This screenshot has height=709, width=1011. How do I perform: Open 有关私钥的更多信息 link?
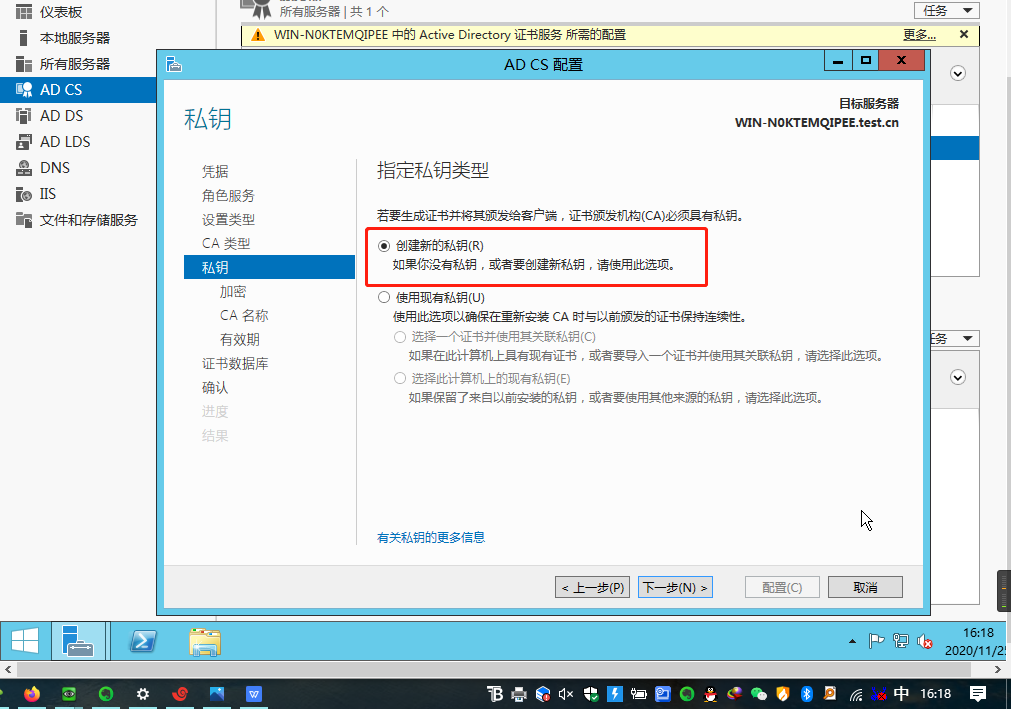click(x=431, y=538)
